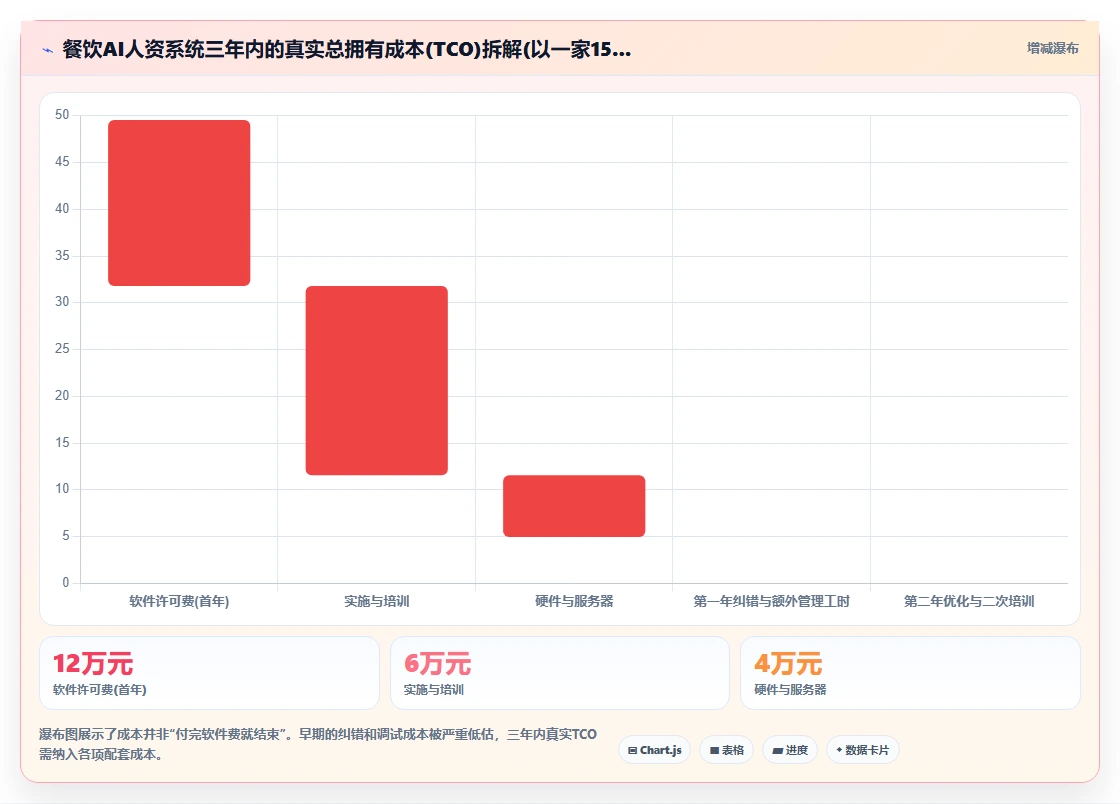Click the x-axis label 实施与培训
The image size is (1120, 804).
pos(376,601)
